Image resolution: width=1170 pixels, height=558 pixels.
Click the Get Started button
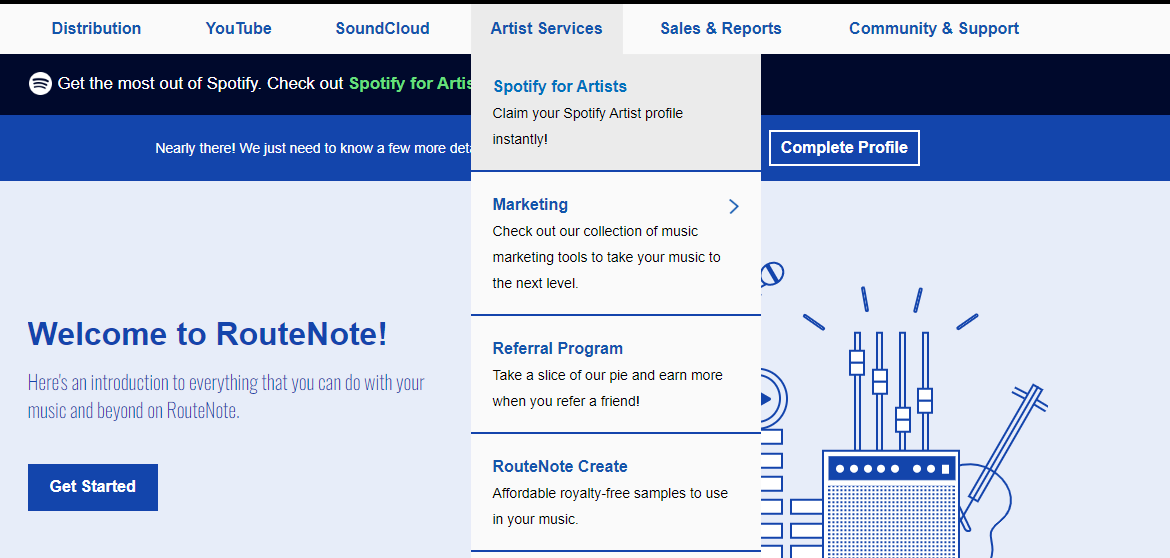(93, 487)
